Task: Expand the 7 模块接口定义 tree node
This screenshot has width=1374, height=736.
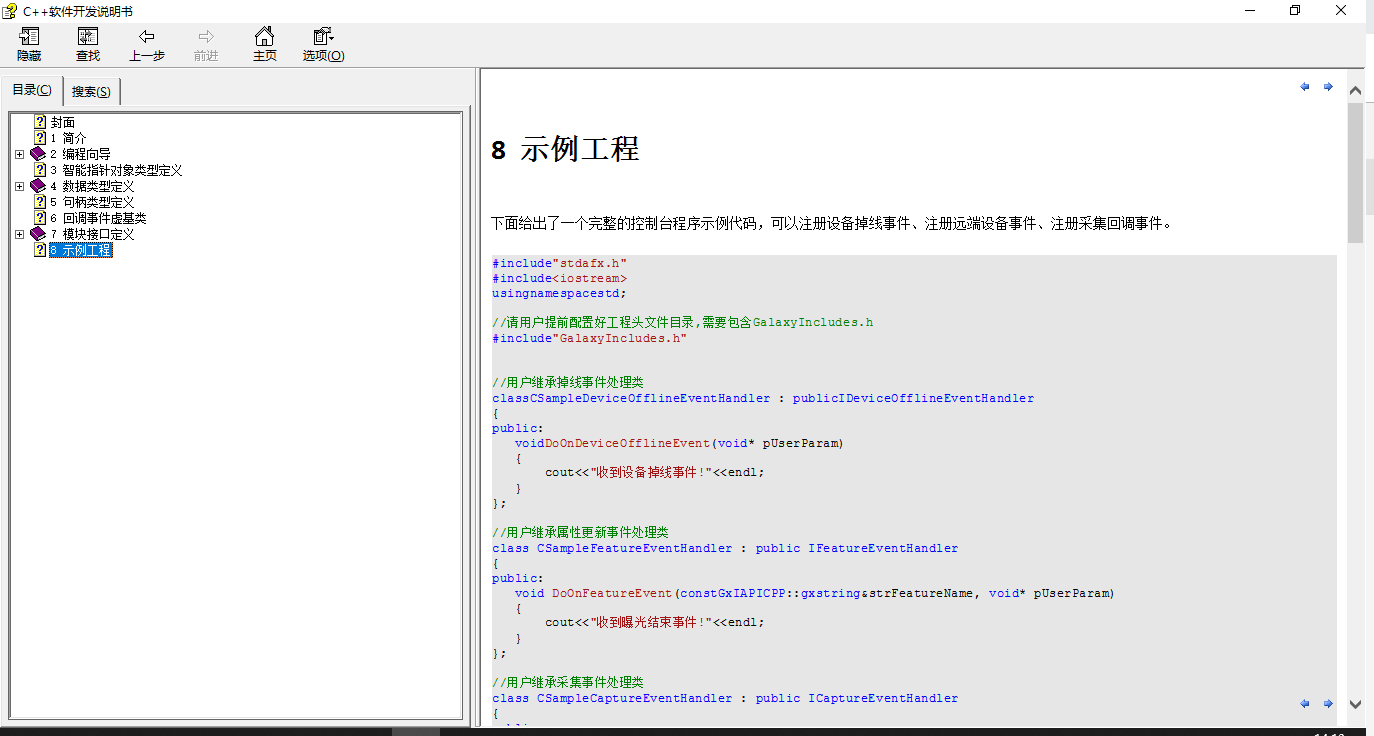Action: pos(20,234)
